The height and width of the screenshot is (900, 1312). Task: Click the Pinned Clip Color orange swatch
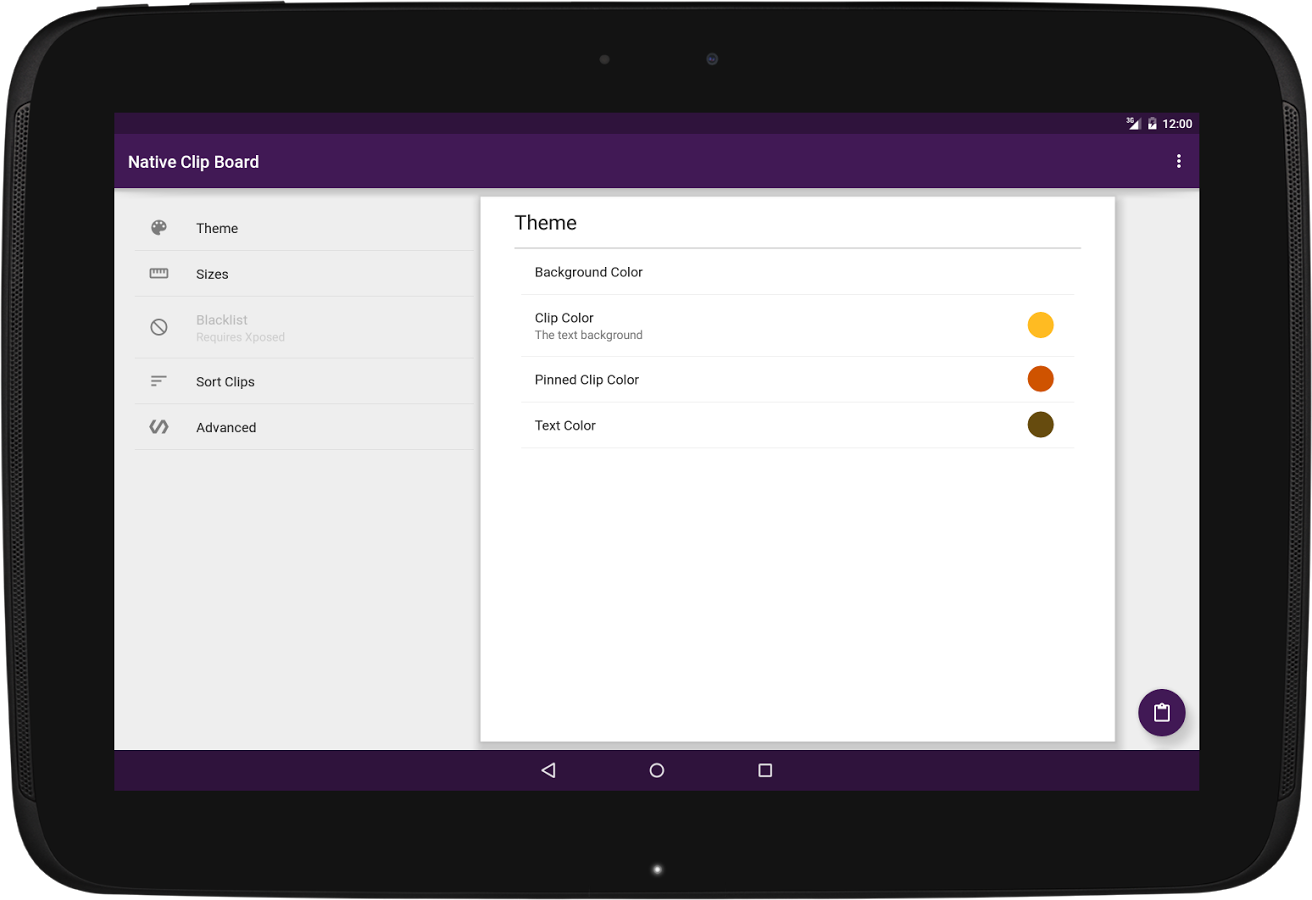tap(1041, 379)
